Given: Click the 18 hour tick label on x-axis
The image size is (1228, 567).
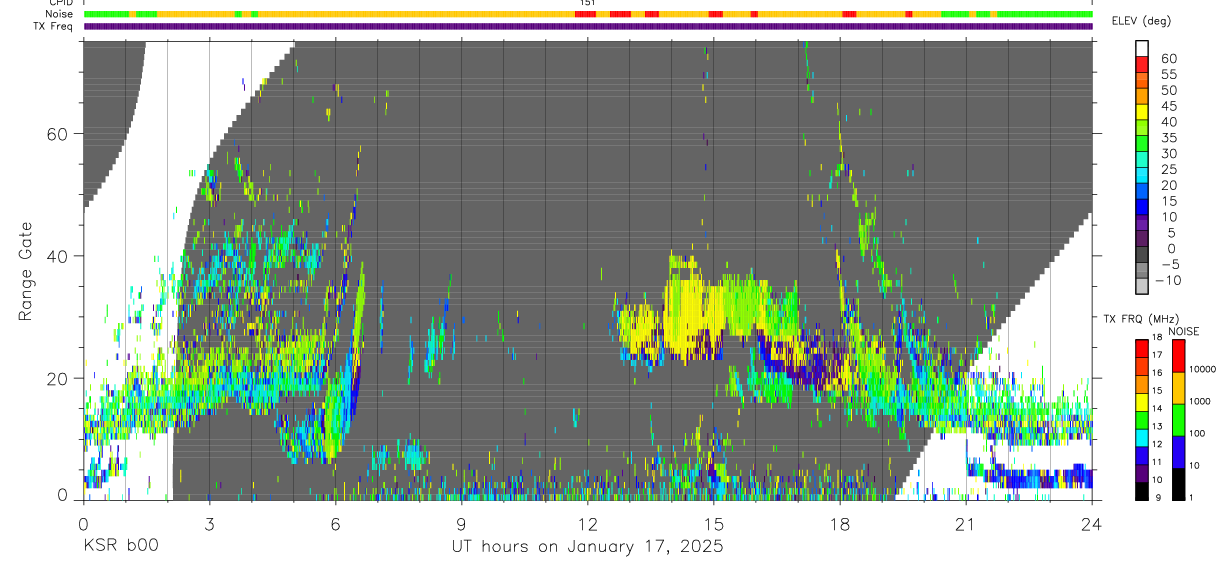Looking at the screenshot, I should (x=840, y=524).
